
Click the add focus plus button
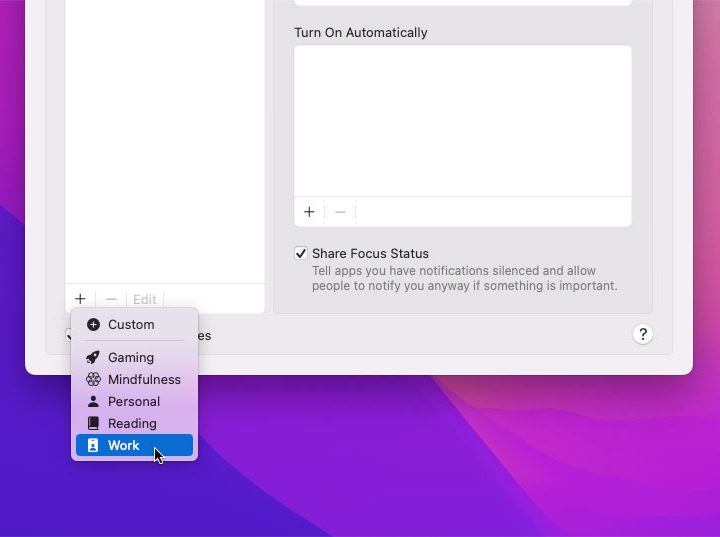point(80,299)
